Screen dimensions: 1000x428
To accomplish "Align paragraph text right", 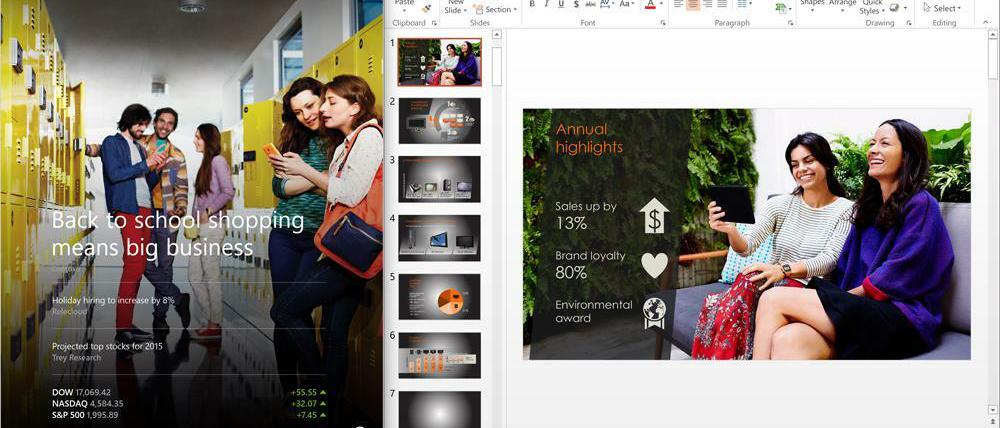I will pyautogui.click(x=707, y=4).
